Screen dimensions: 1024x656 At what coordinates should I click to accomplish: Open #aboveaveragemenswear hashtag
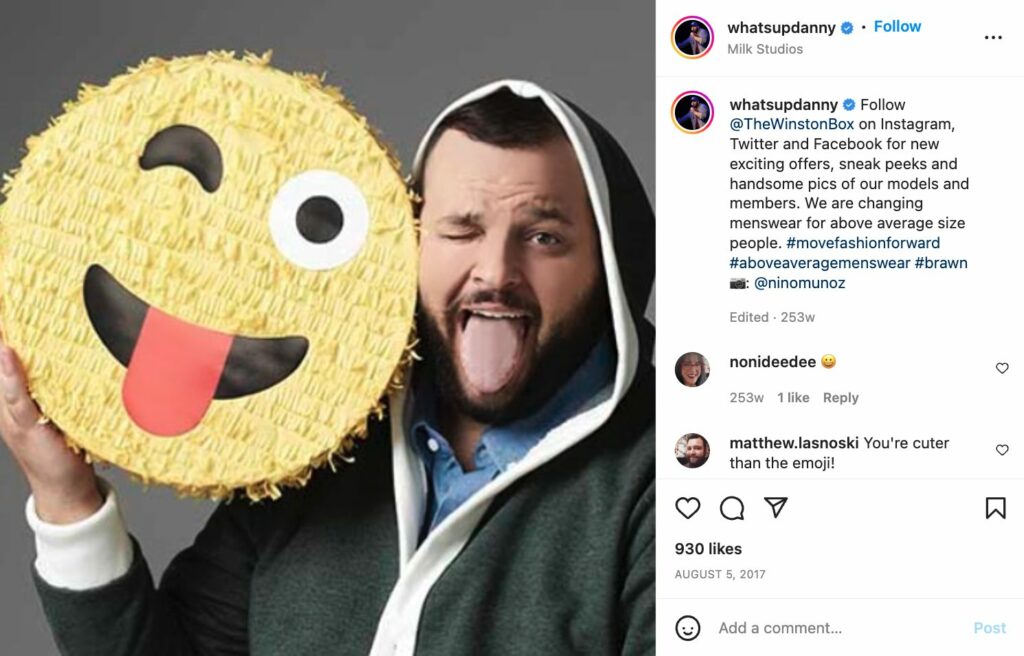[x=820, y=263]
